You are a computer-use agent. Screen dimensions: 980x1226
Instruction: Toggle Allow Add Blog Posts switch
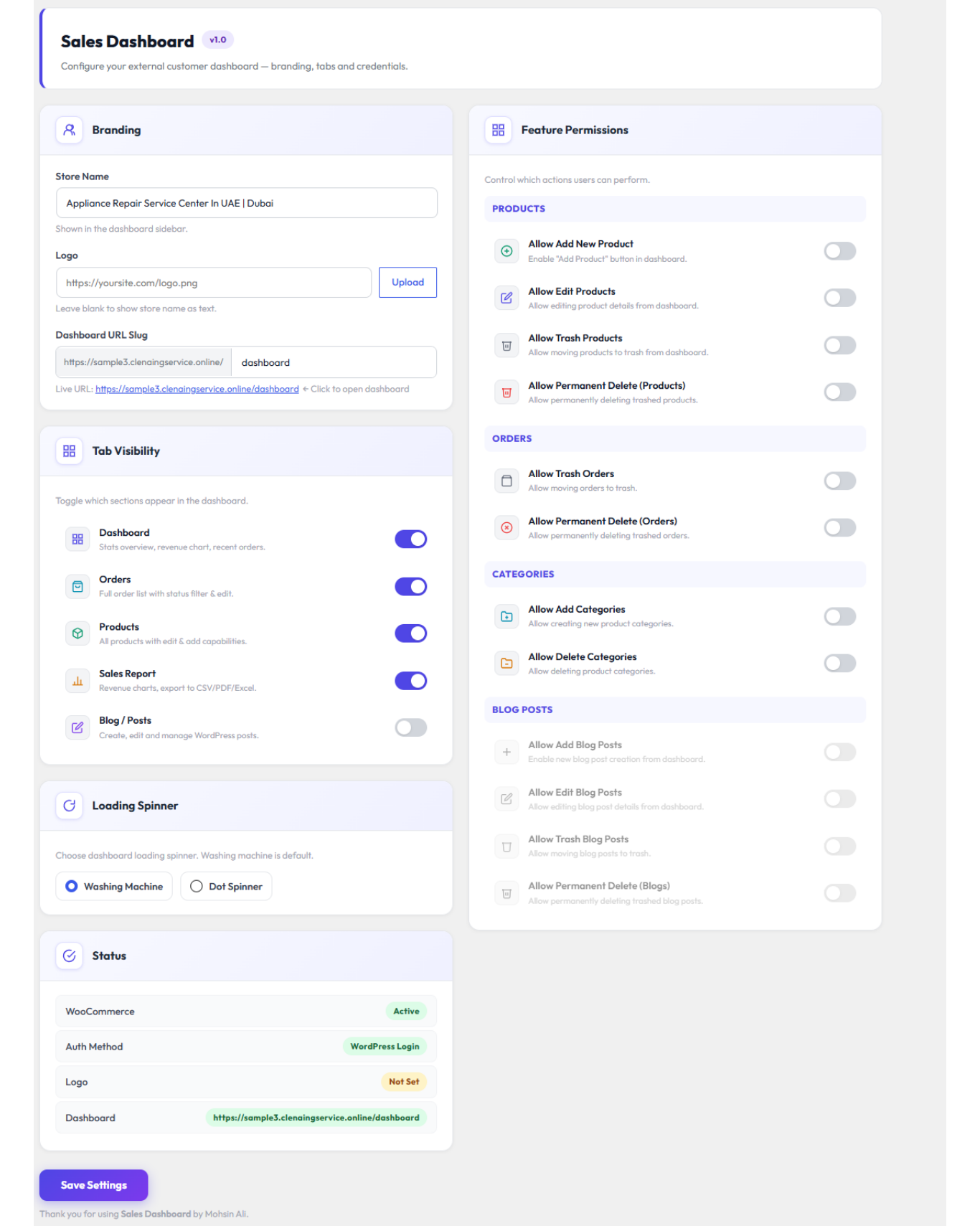840,752
